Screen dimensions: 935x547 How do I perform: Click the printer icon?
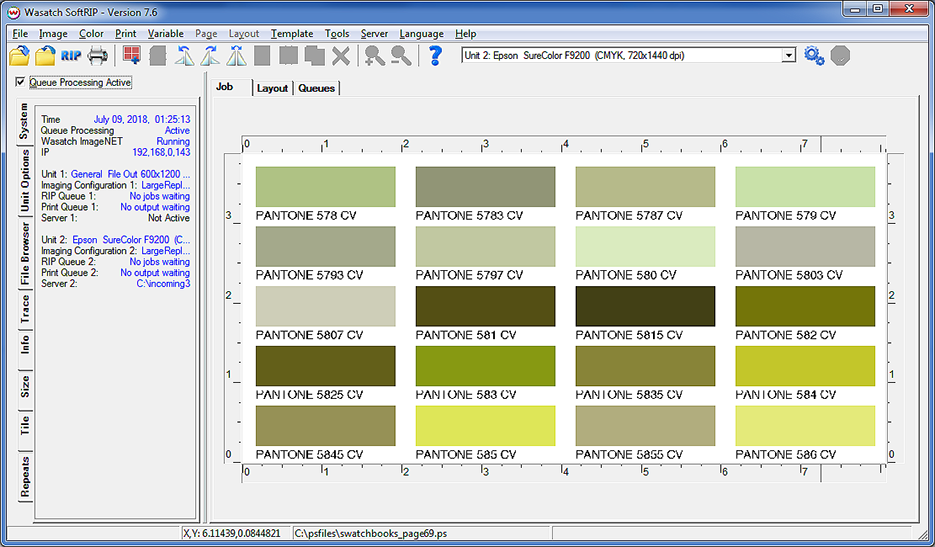[98, 56]
